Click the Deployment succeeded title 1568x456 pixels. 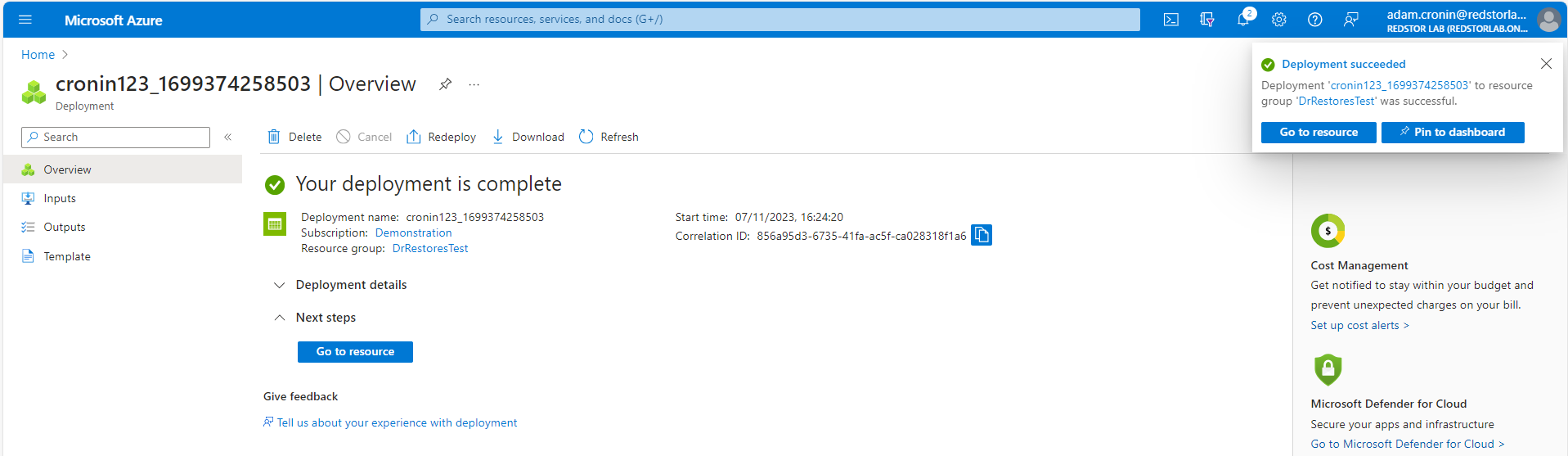pyautogui.click(x=1343, y=64)
